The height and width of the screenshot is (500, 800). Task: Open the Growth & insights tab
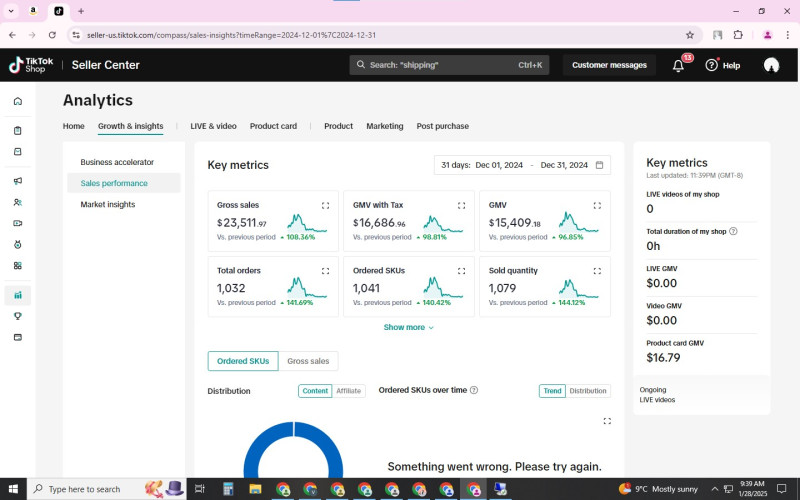(x=131, y=126)
